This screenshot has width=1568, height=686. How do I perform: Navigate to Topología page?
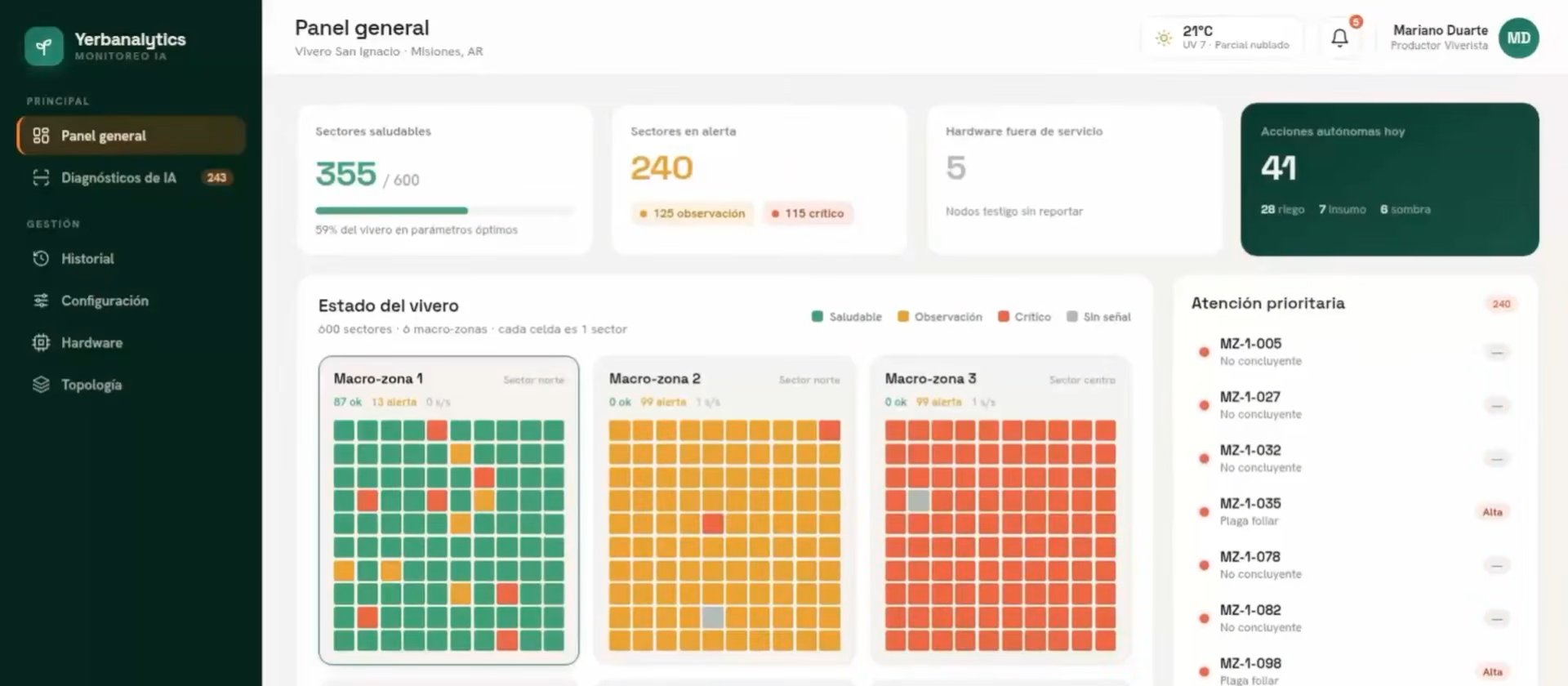coord(131,385)
